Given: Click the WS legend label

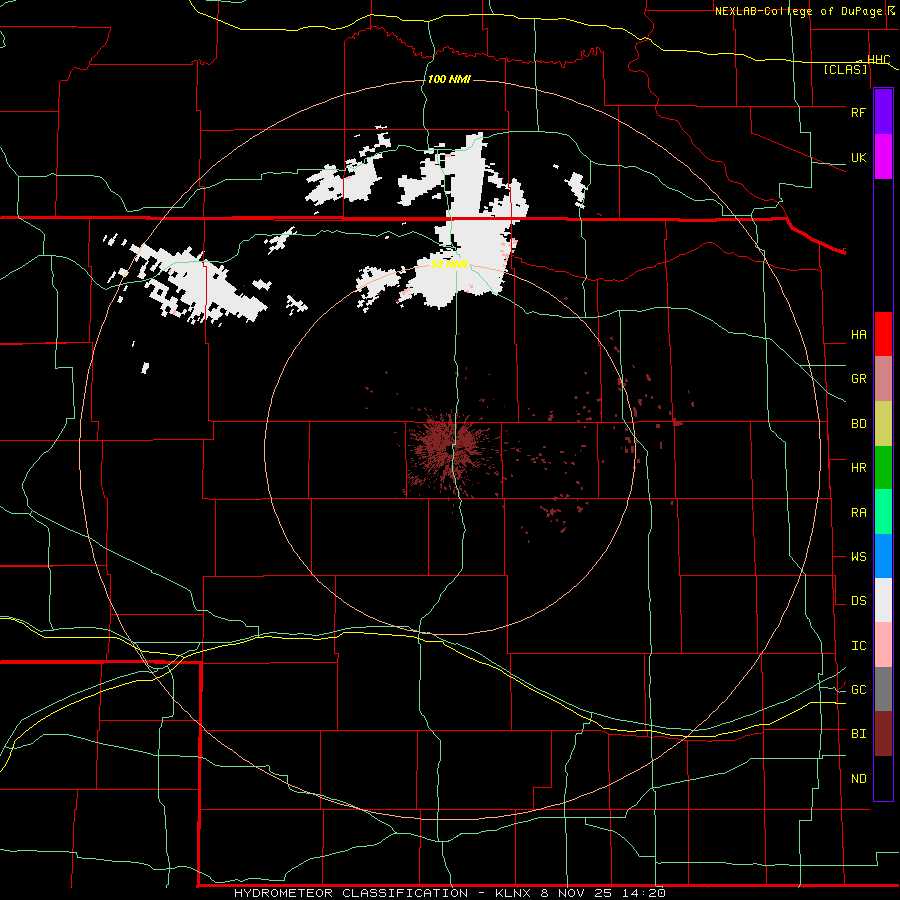Looking at the screenshot, I should pyautogui.click(x=858, y=557).
